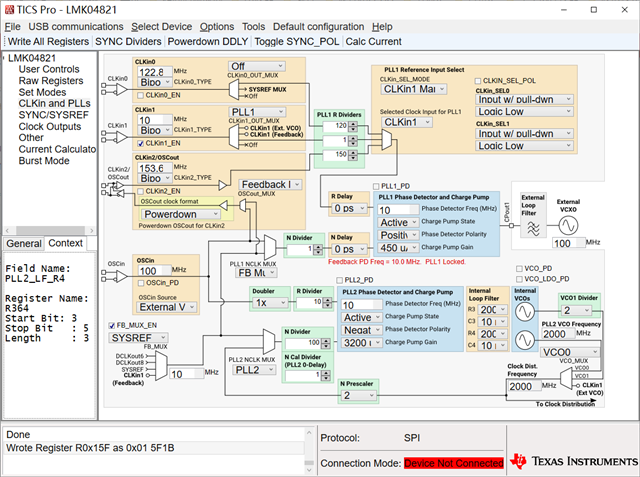Click the External Loop Filter symbol
Image resolution: width=640 pixels, height=477 pixels.
tap(533, 229)
